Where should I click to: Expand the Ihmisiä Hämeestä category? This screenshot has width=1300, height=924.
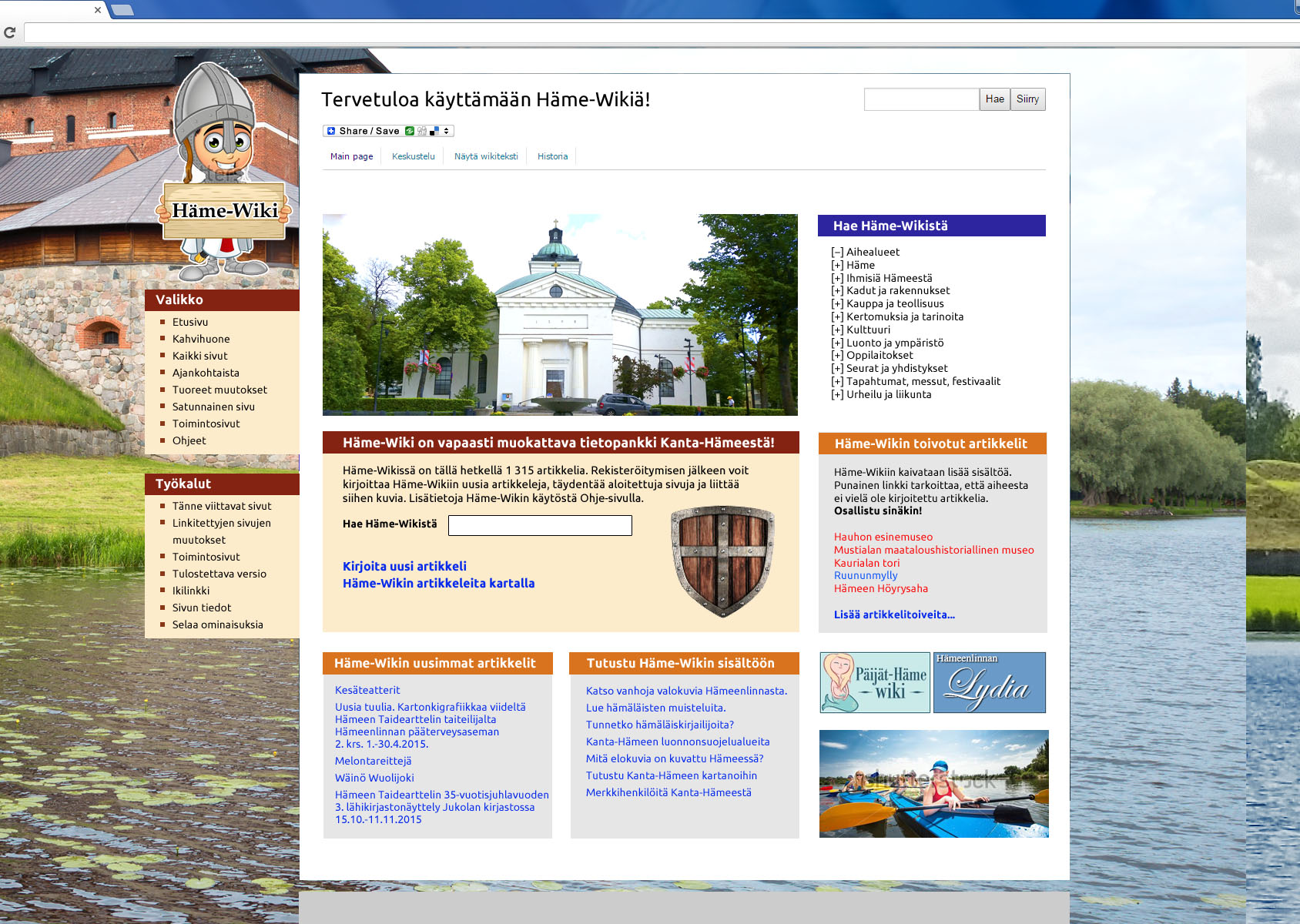(837, 279)
